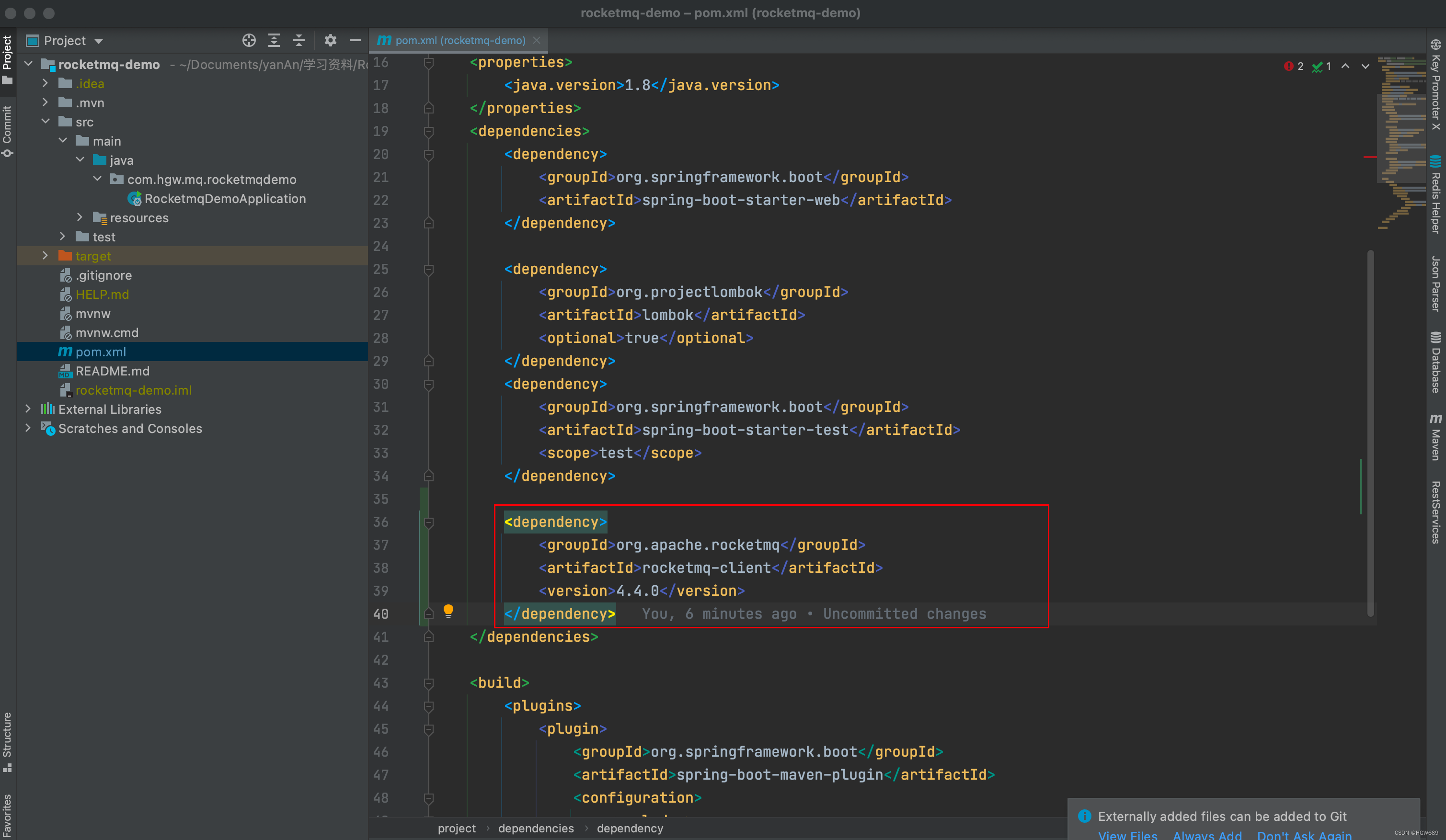Expand the resources folder
This screenshot has height=840, width=1446.
[x=80, y=218]
